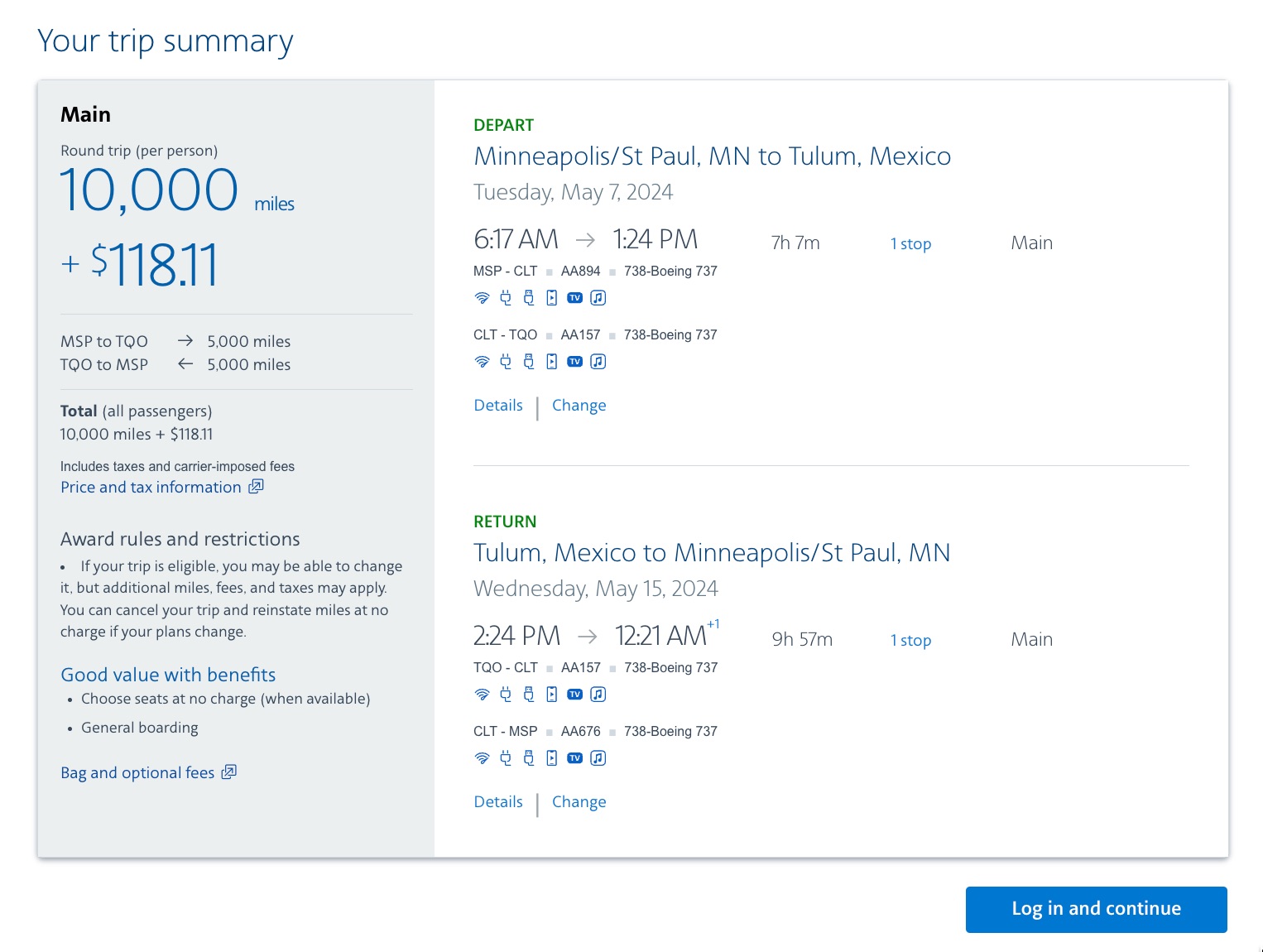Image resolution: width=1263 pixels, height=952 pixels.
Task: Click Good value with benefits heading
Action: [x=167, y=675]
